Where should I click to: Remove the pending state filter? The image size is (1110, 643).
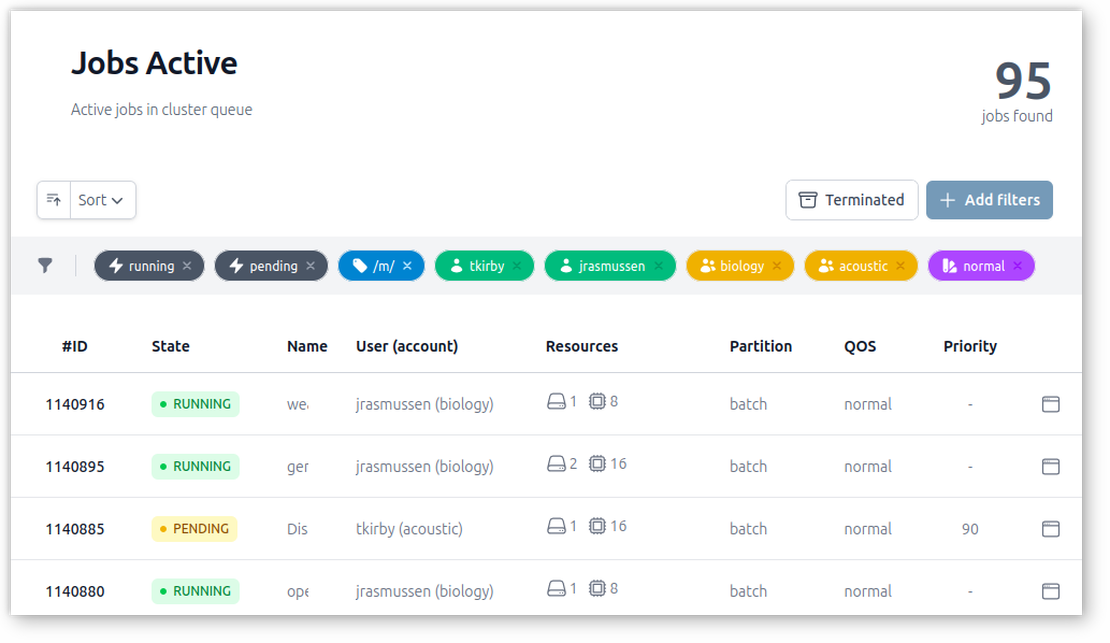coord(310,266)
